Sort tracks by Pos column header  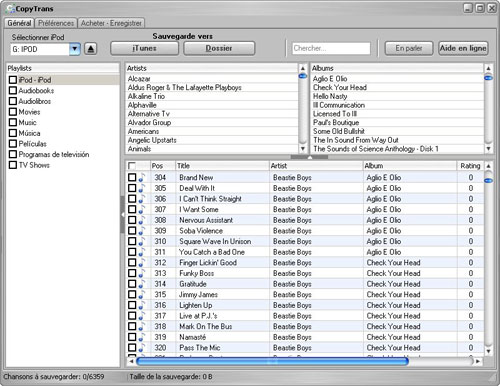162,166
